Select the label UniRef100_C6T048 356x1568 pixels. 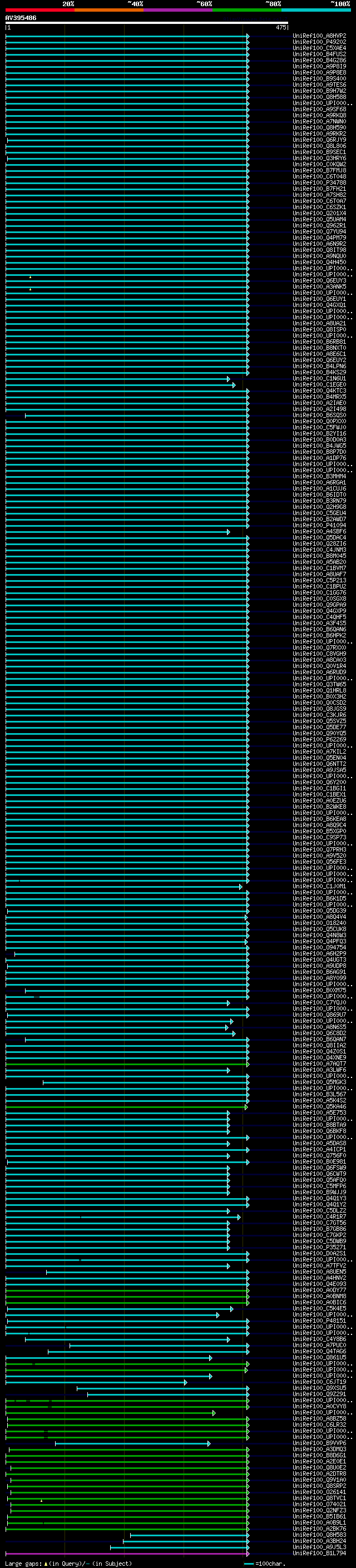(x=319, y=176)
